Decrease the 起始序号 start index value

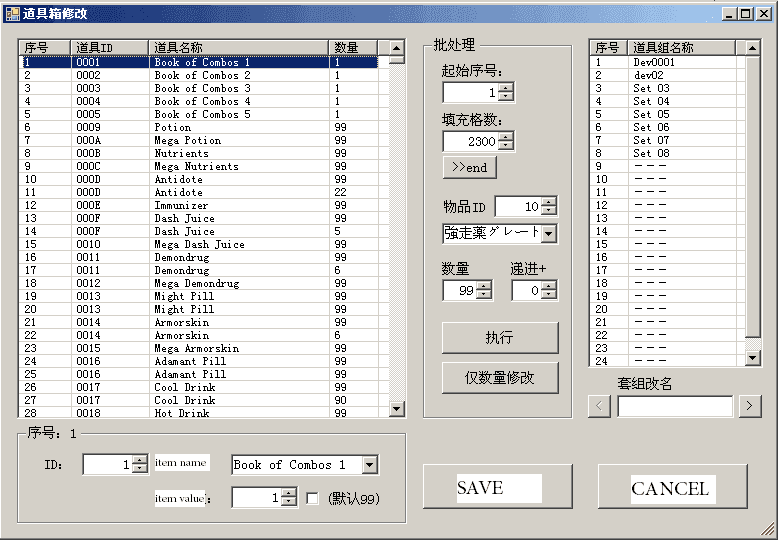pos(506,97)
